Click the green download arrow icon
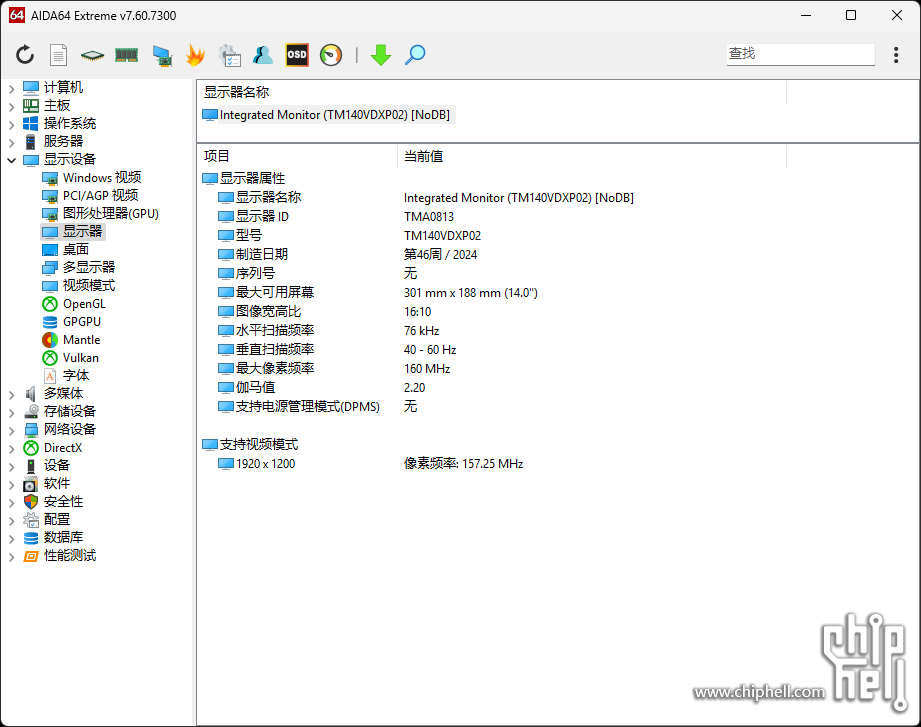Image resolution: width=921 pixels, height=727 pixels. click(381, 55)
